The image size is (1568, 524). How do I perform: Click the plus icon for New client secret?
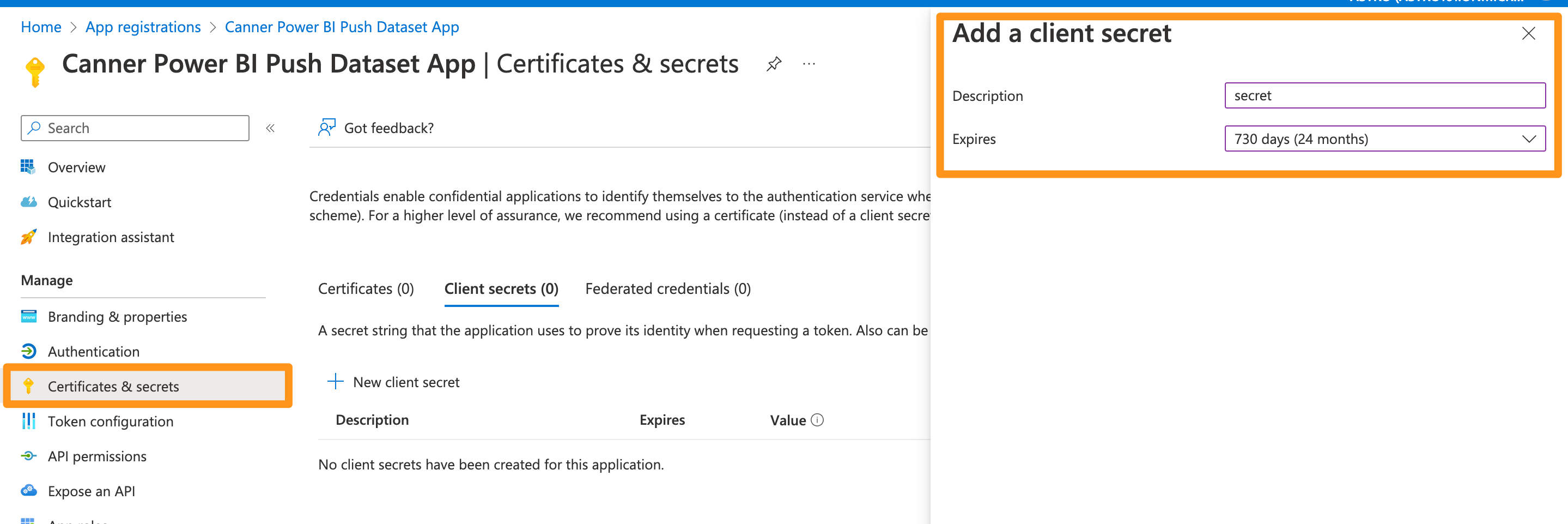click(x=336, y=382)
